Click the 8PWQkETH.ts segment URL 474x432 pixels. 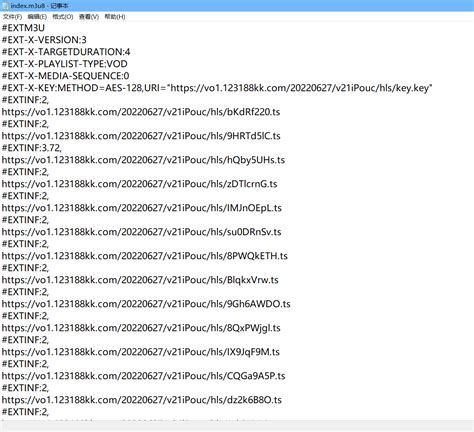145,256
